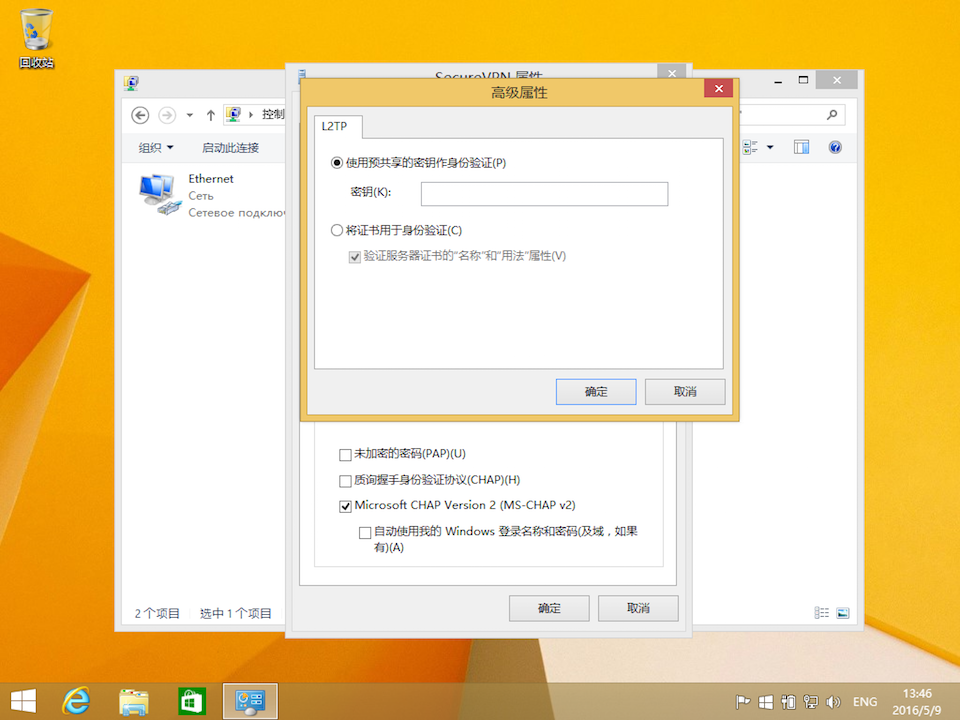Image resolution: width=960 pixels, height=720 pixels.
Task: Open view options dropdown arrow
Action: pos(770,147)
